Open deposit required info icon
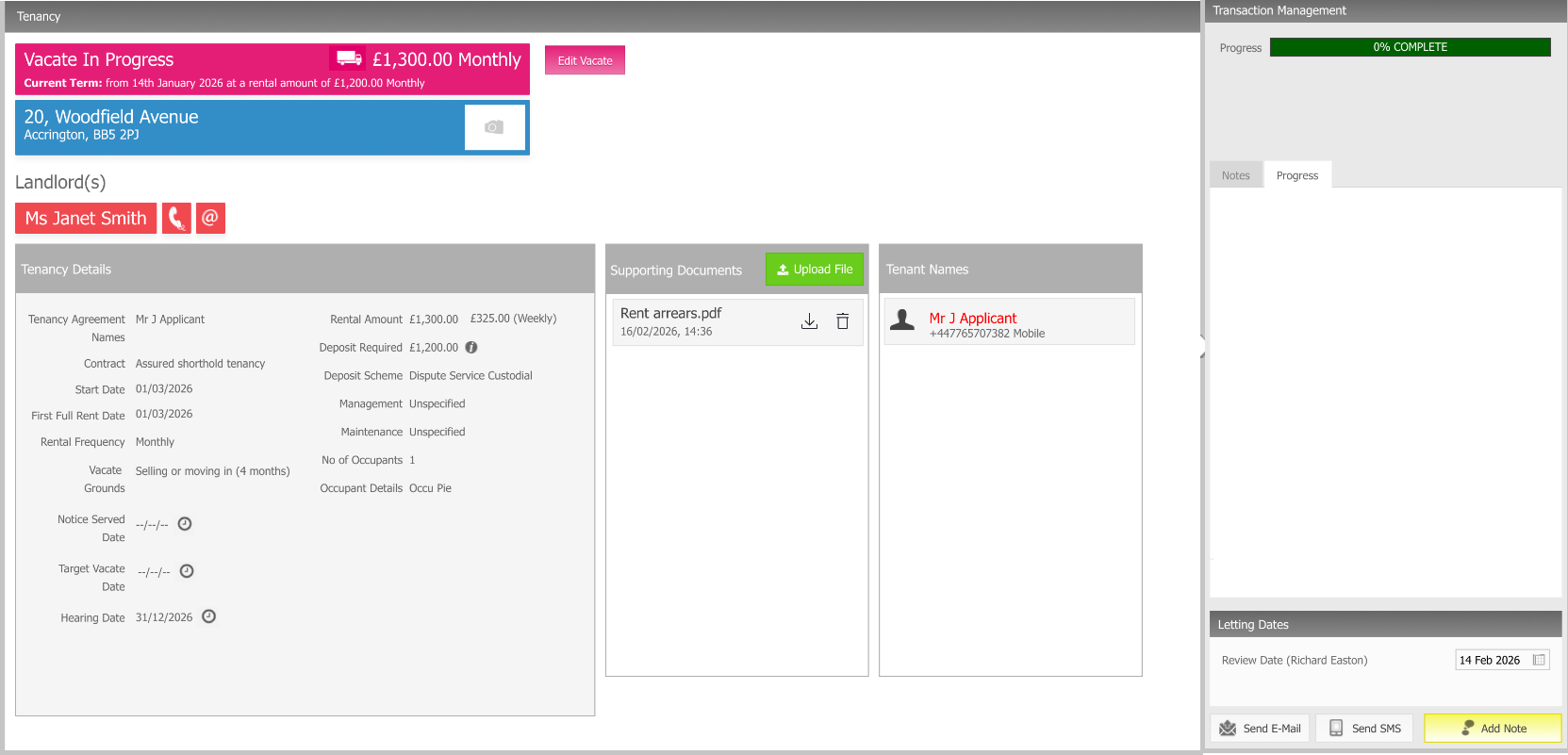The height and width of the screenshot is (755, 1568). point(471,347)
